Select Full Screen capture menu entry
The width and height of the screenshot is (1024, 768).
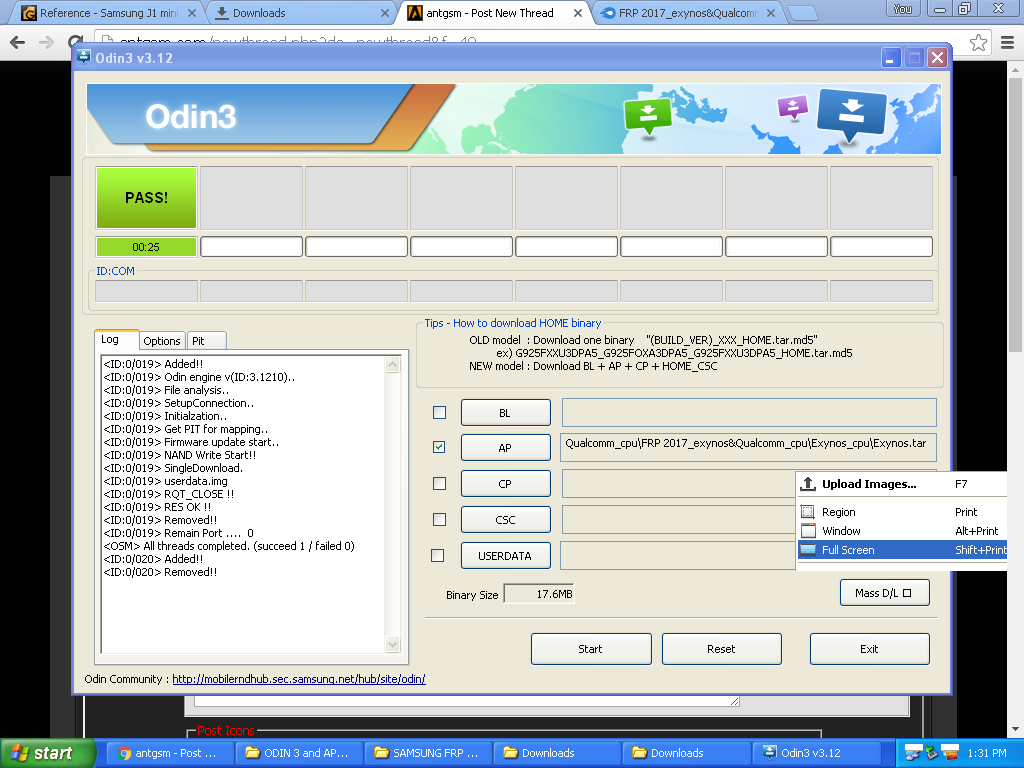[902, 550]
